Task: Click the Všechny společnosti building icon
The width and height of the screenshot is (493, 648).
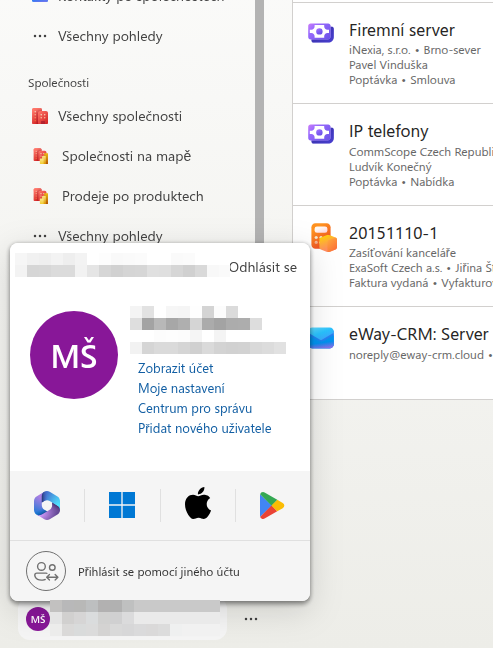Action: click(x=40, y=117)
